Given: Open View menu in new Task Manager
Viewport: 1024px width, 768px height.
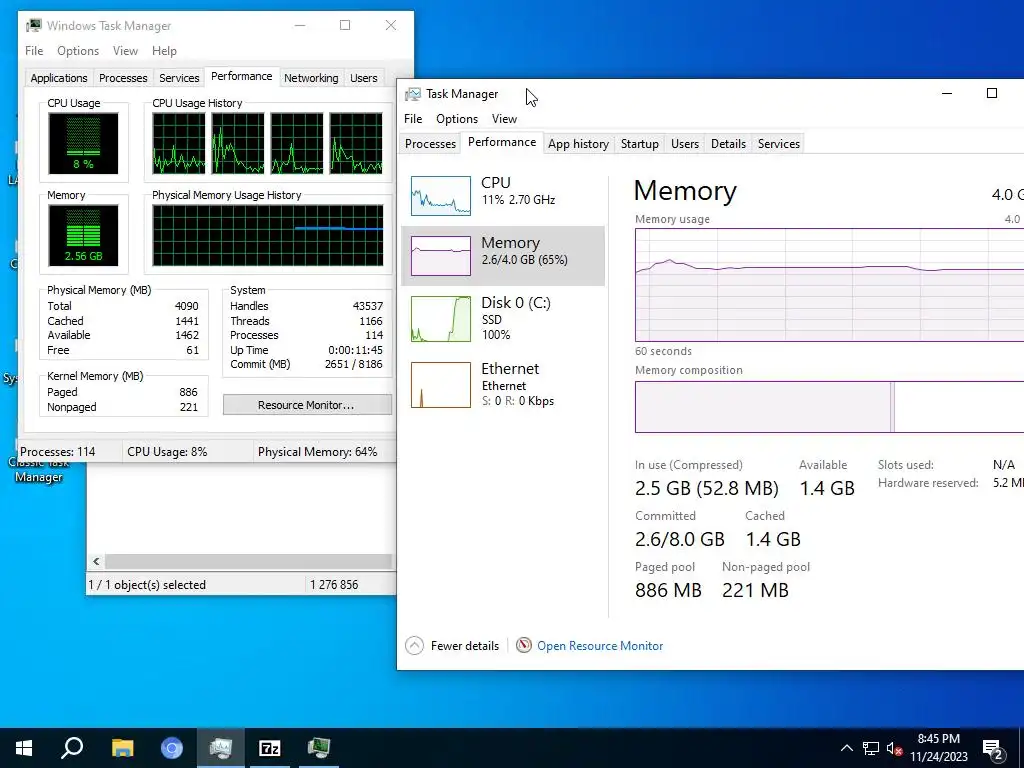Looking at the screenshot, I should pos(504,119).
